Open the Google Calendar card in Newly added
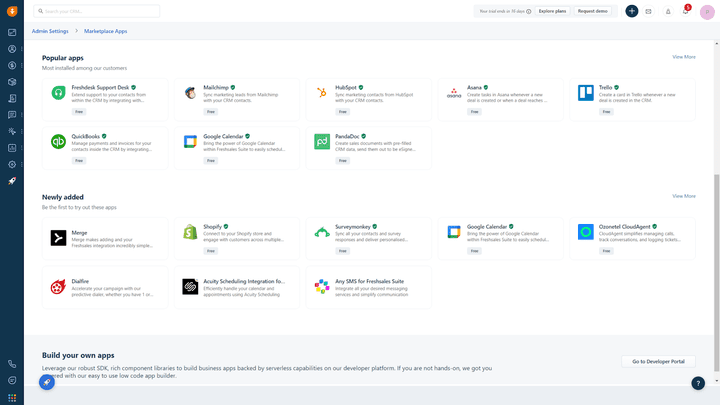The height and width of the screenshot is (405, 720). (x=501, y=238)
